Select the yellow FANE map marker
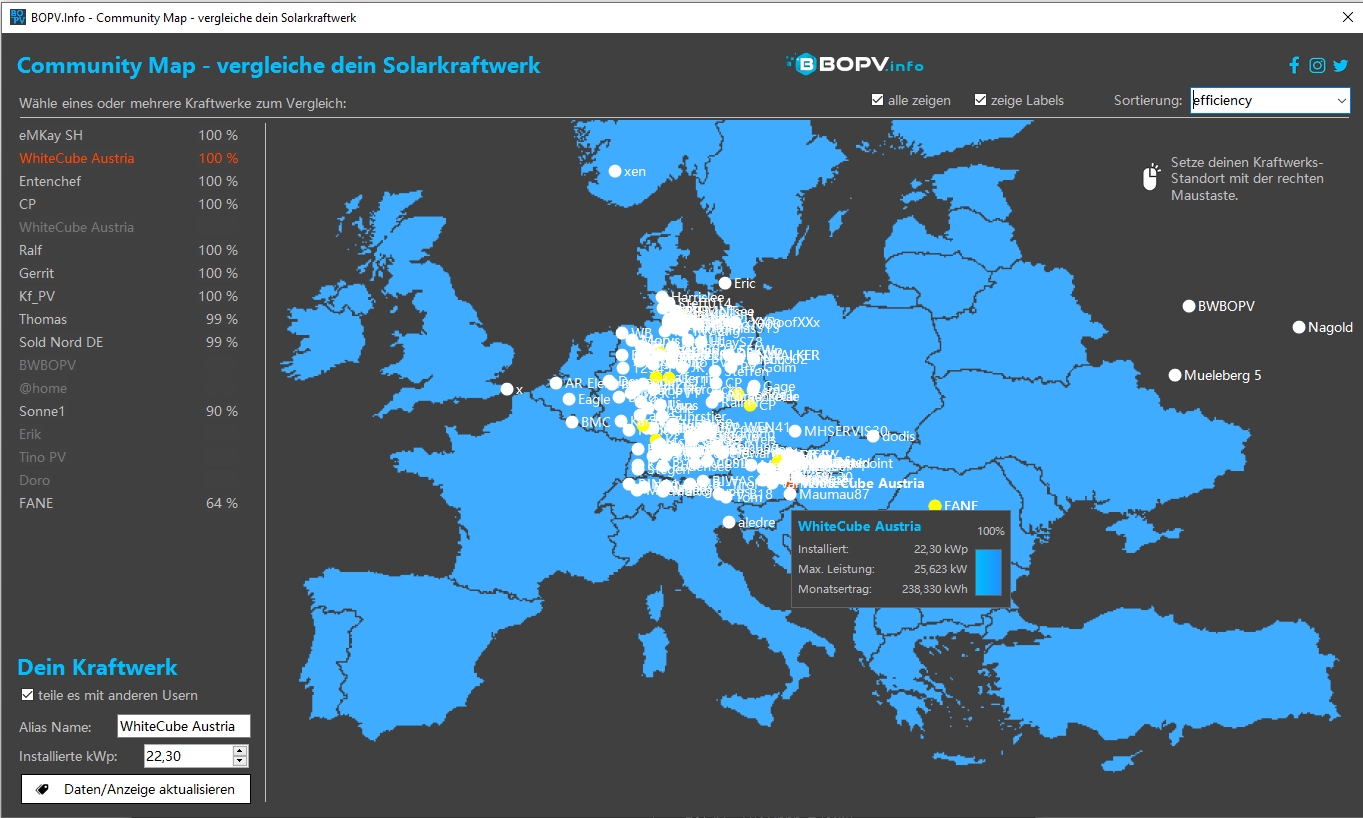This screenshot has width=1363, height=818. 935,506
